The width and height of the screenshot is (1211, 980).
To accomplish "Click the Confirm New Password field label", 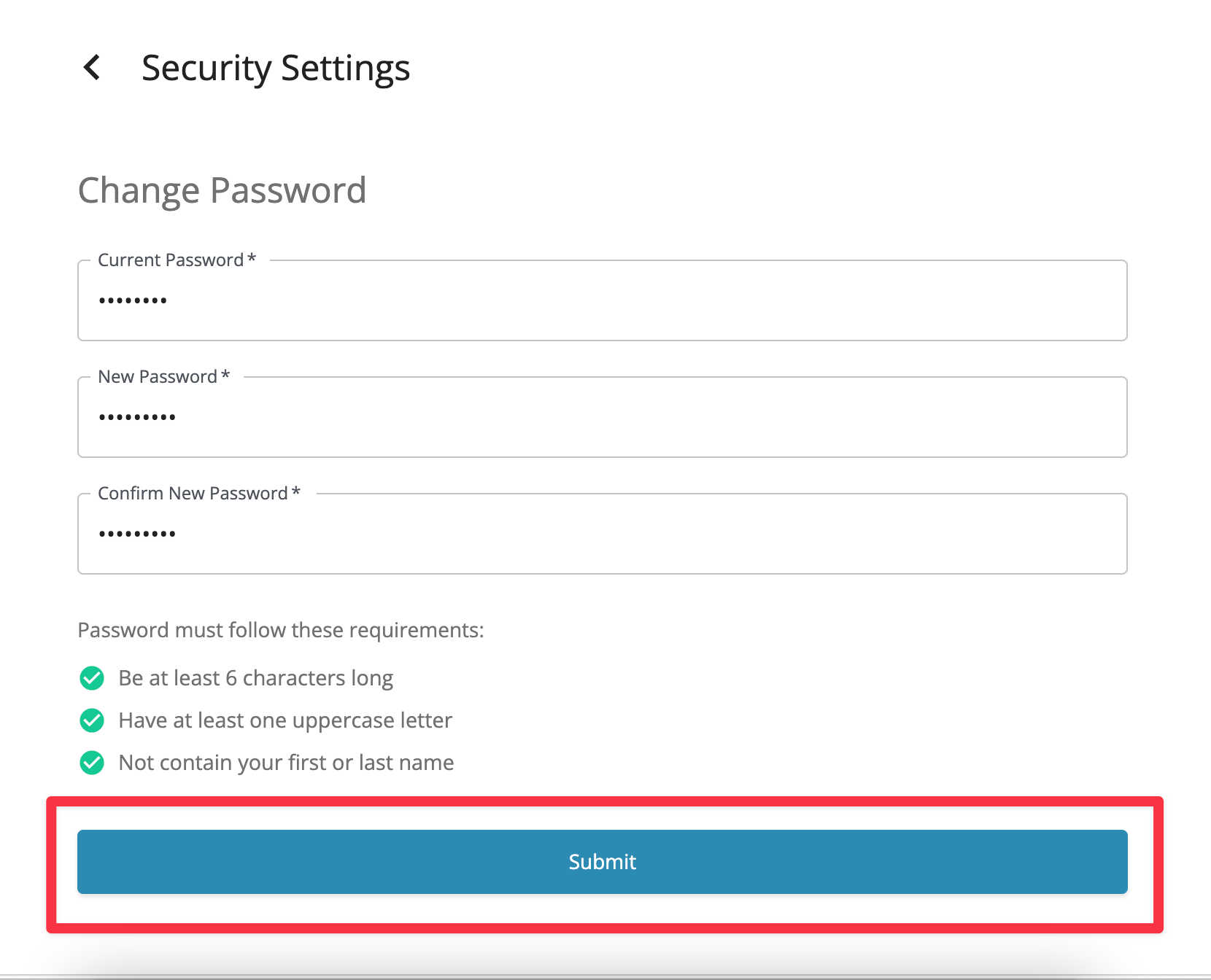I will 193,494.
